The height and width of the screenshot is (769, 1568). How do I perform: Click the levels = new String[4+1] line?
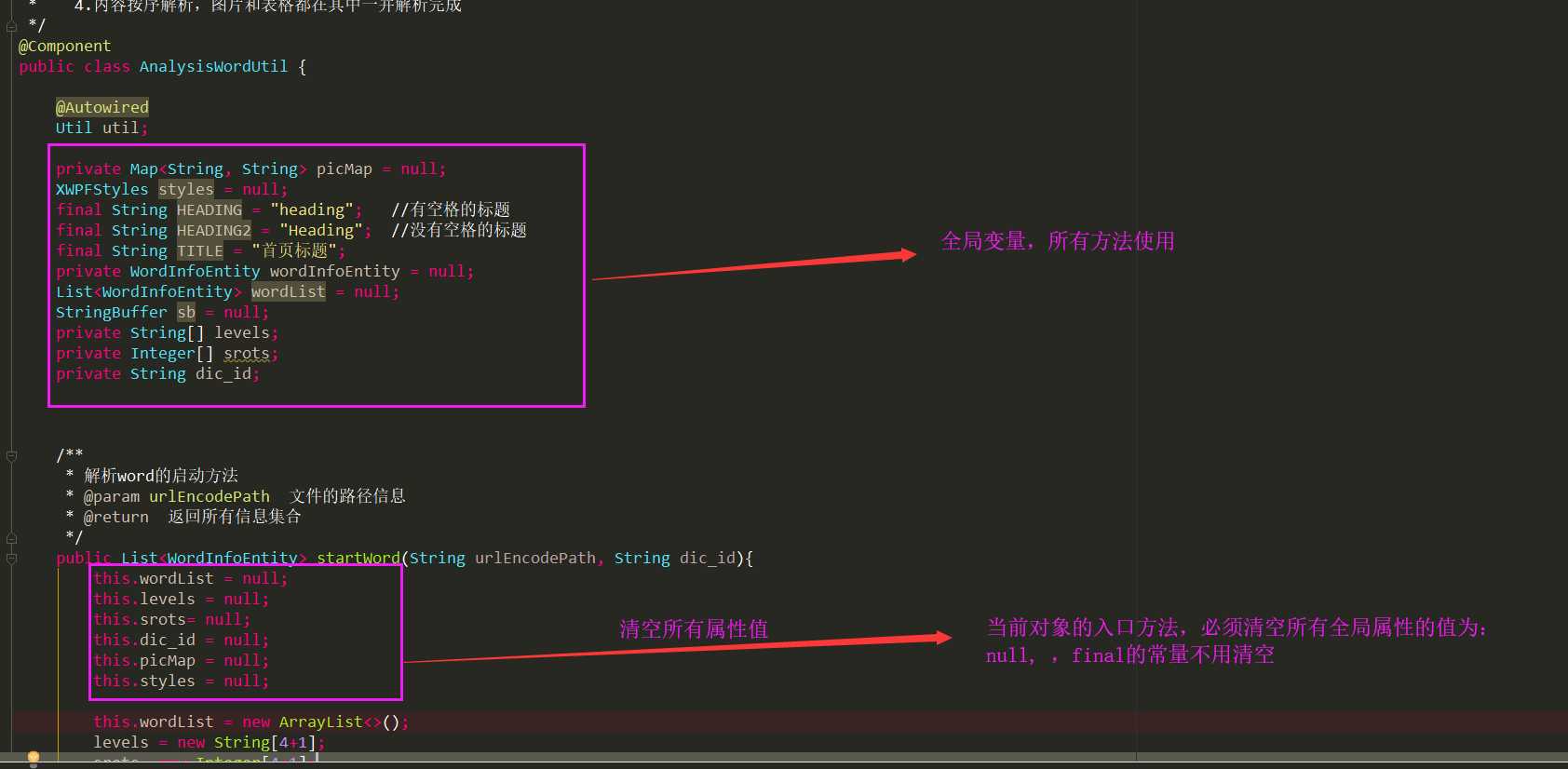coord(209,742)
